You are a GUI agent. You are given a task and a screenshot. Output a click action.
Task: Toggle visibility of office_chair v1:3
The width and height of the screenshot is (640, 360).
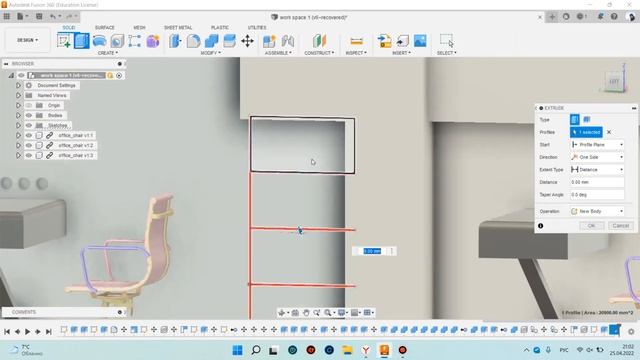coord(29,155)
